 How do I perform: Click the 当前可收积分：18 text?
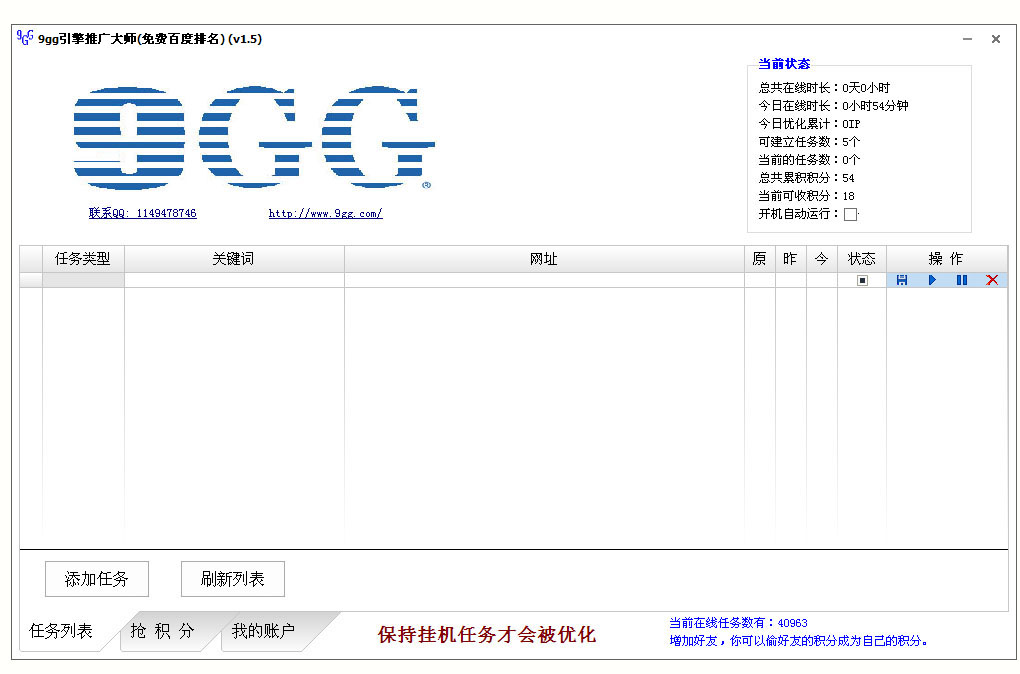807,196
